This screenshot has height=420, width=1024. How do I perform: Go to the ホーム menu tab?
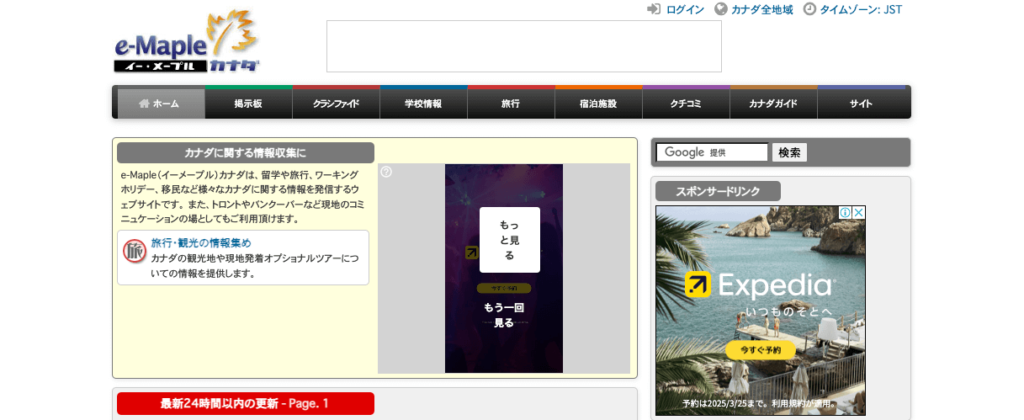click(x=161, y=103)
